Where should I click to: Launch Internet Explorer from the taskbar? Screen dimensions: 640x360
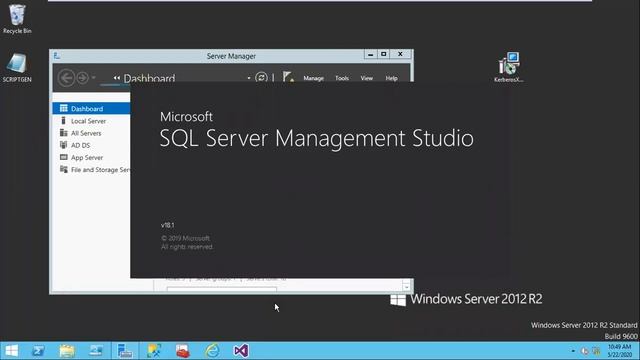[212, 351]
